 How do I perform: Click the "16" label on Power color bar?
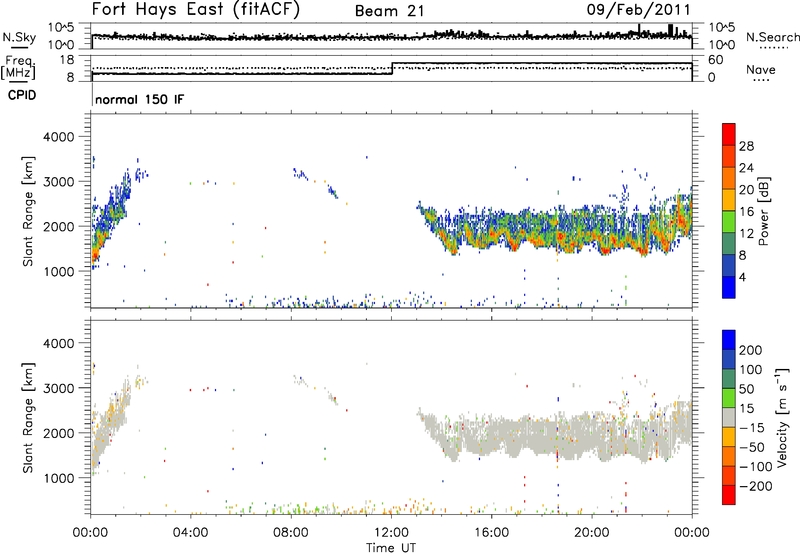click(746, 212)
